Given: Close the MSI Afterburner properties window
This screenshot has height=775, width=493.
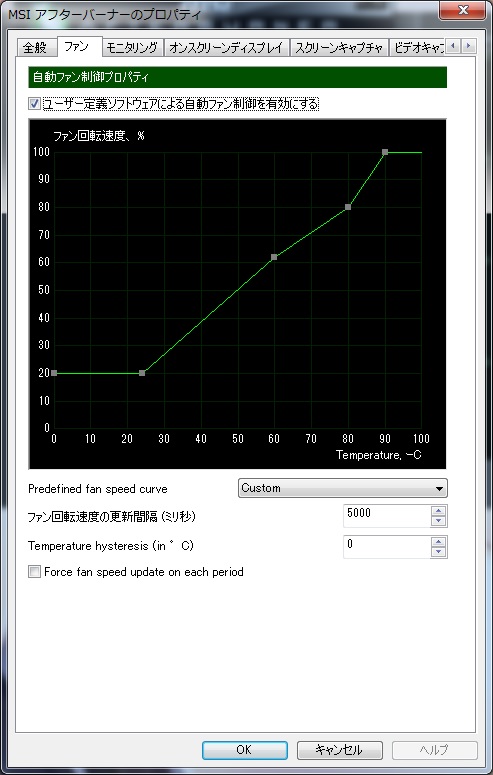Looking at the screenshot, I should click(463, 9).
